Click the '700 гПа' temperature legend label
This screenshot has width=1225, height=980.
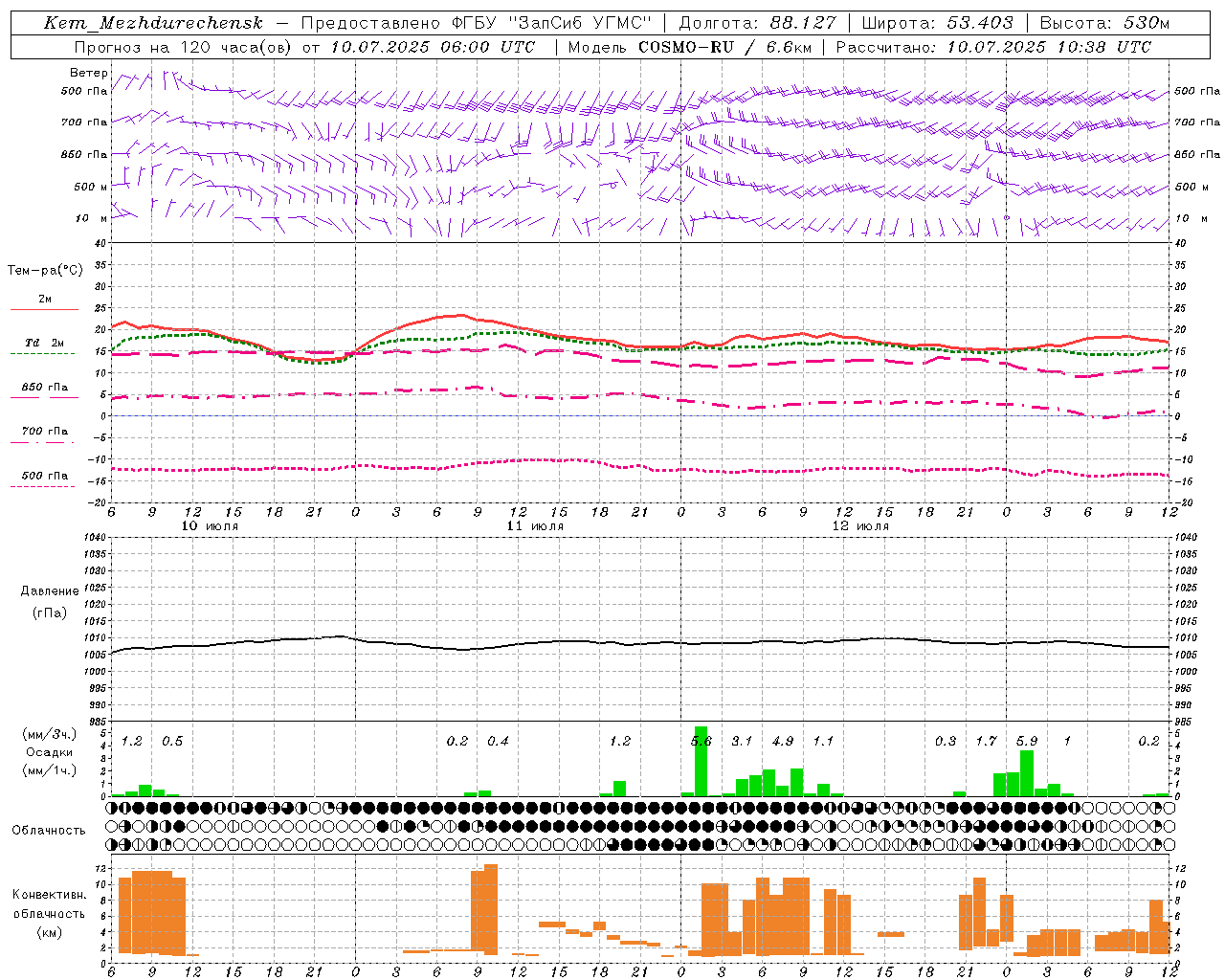[x=44, y=431]
